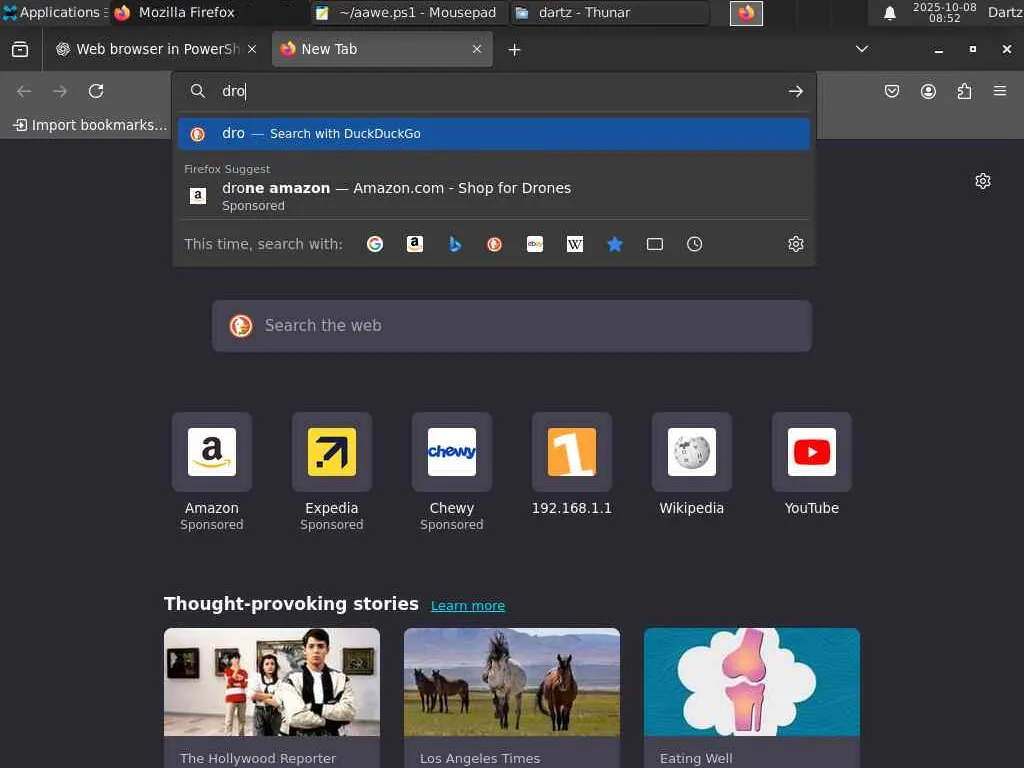This screenshot has width=1024, height=768.
Task: Open The Hollywood Reporter story card
Action: tap(272, 697)
